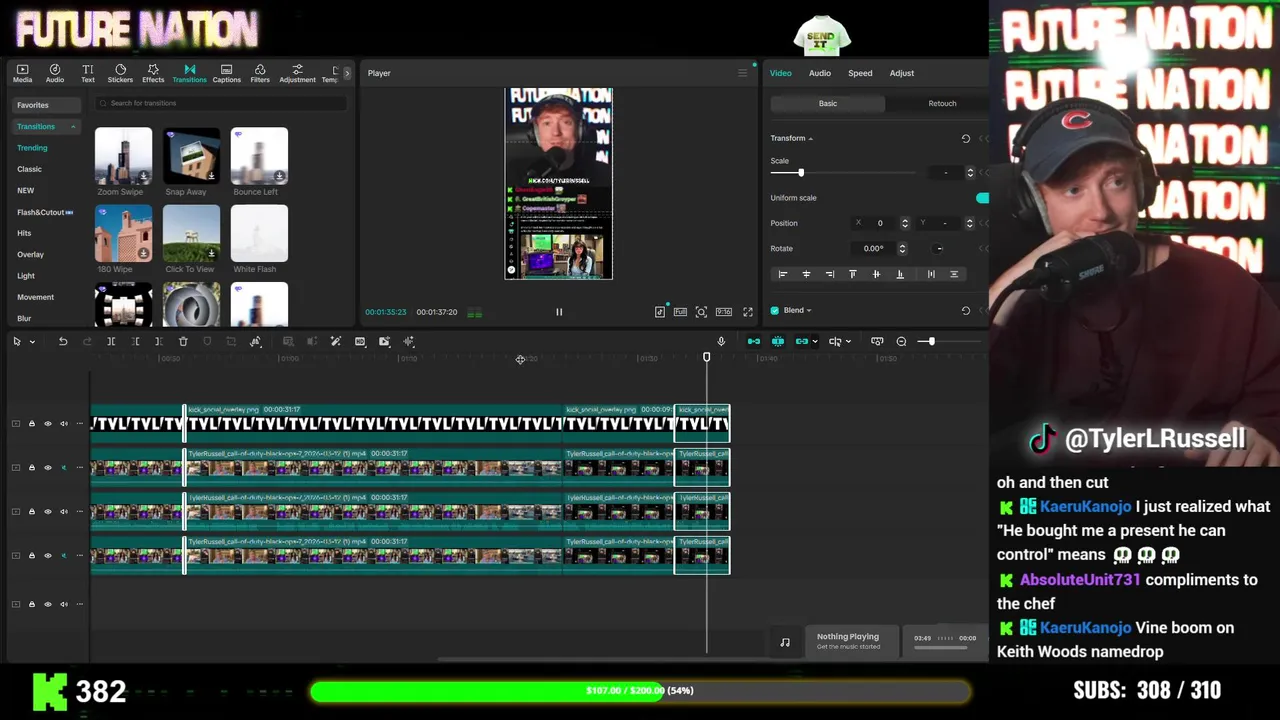The height and width of the screenshot is (720, 1280).
Task: Hide the overlay PNG track
Action: pos(47,424)
